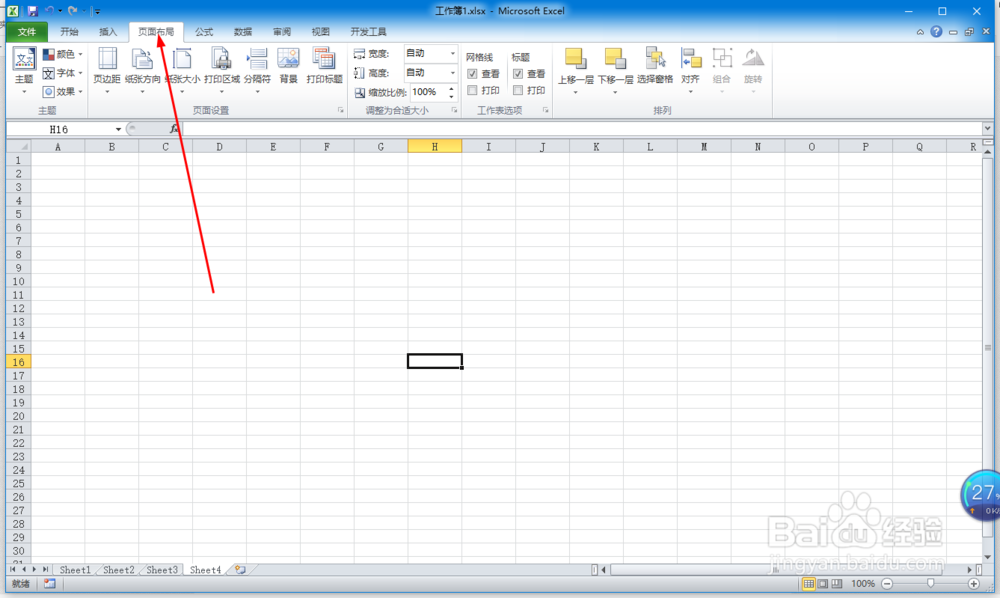Click the zoom in plus button
This screenshot has height=598, width=1000.
(x=974, y=584)
